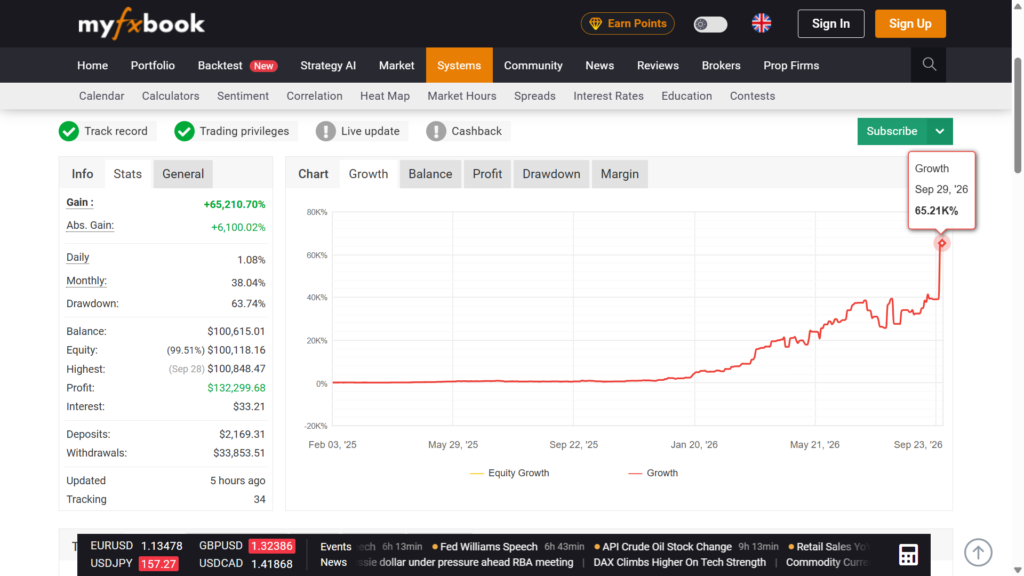Click the scroll-to-top arrow icon
The height and width of the screenshot is (576, 1024).
coord(978,552)
